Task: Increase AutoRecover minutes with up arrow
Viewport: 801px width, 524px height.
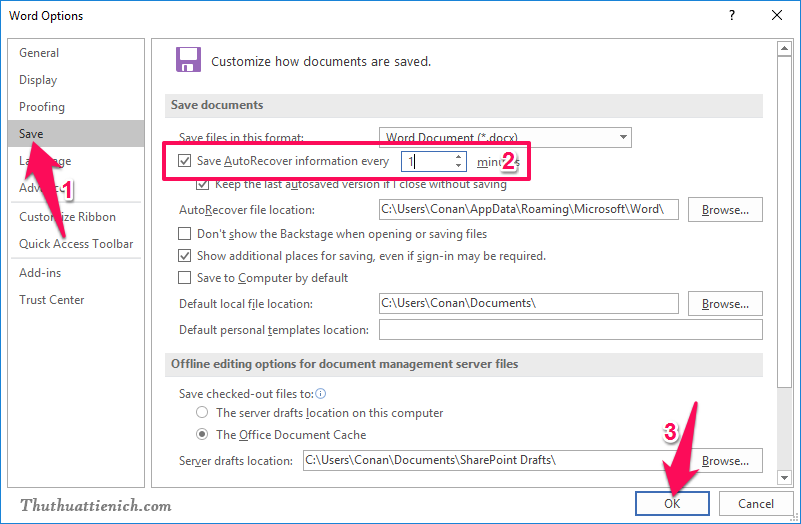Action: pyautogui.click(x=458, y=156)
